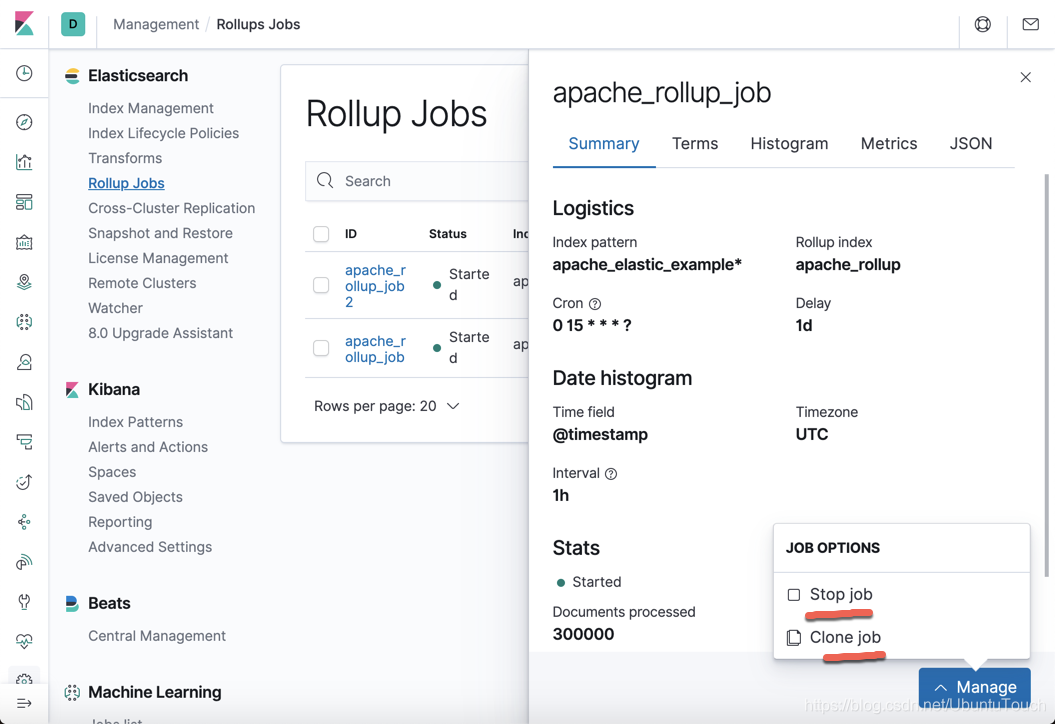This screenshot has width=1055, height=724.
Task: Open Snapshot and Restore page
Action: click(x=160, y=233)
